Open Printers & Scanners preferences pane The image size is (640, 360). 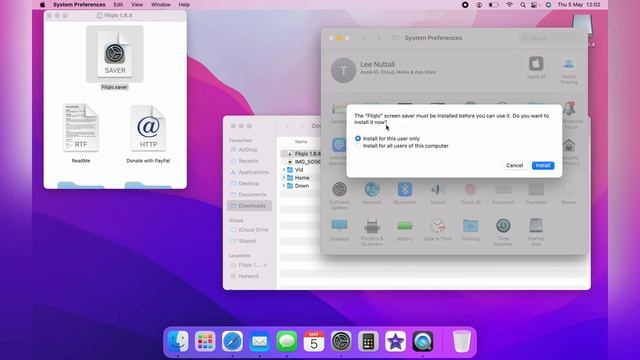(x=372, y=232)
